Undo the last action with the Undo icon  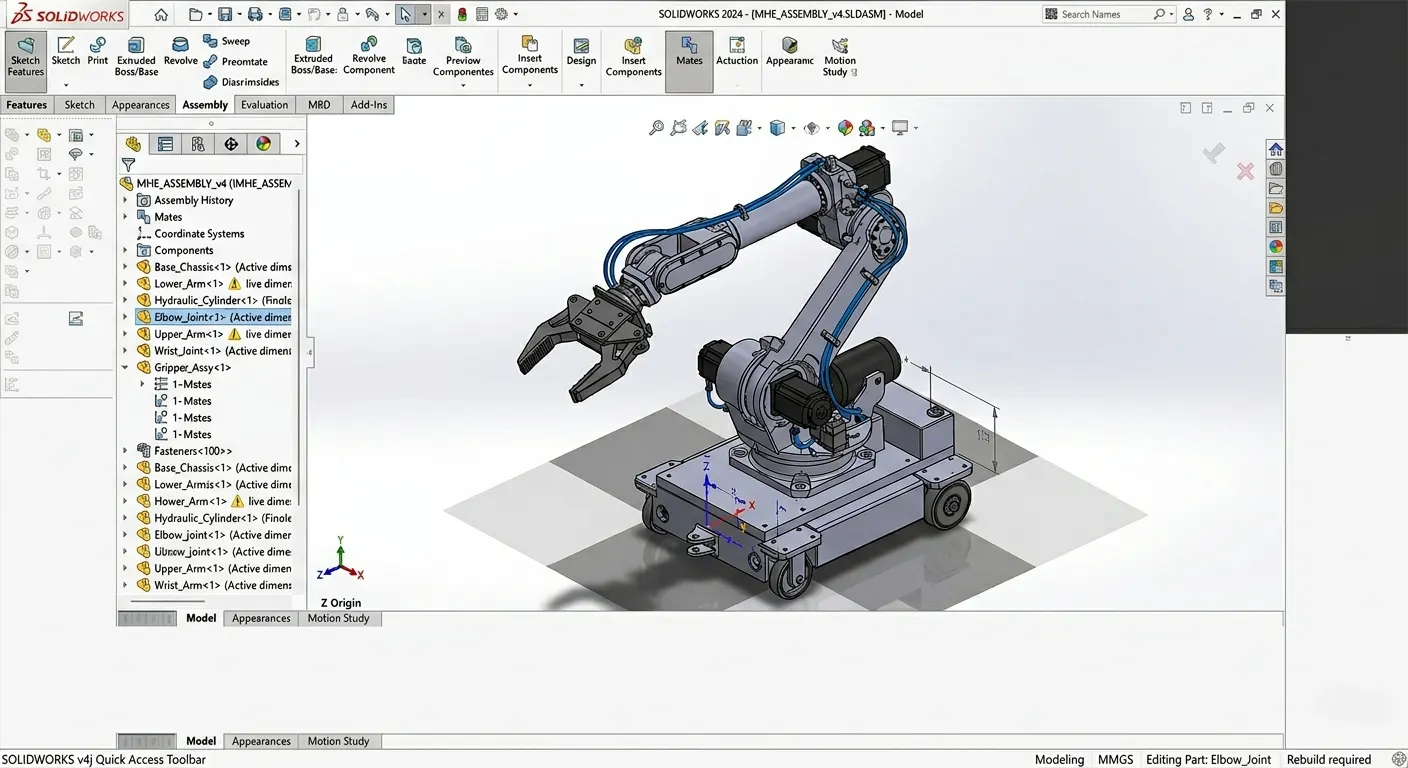click(313, 14)
